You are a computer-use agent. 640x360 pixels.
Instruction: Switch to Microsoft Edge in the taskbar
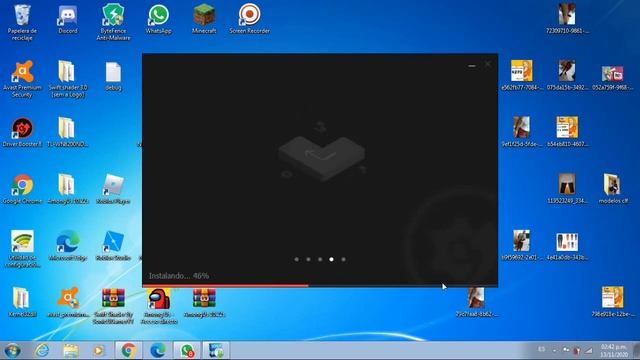[158, 351]
